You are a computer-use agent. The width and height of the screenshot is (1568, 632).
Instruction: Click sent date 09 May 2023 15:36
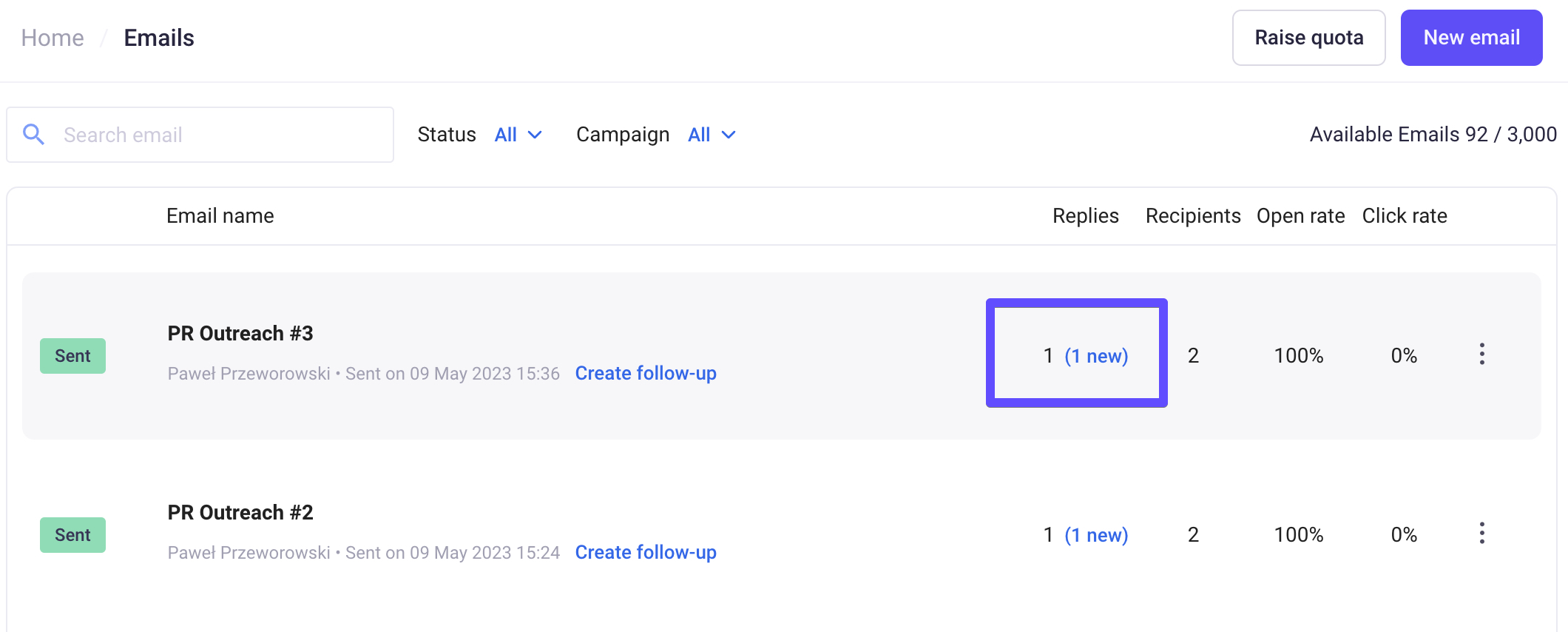tap(485, 374)
